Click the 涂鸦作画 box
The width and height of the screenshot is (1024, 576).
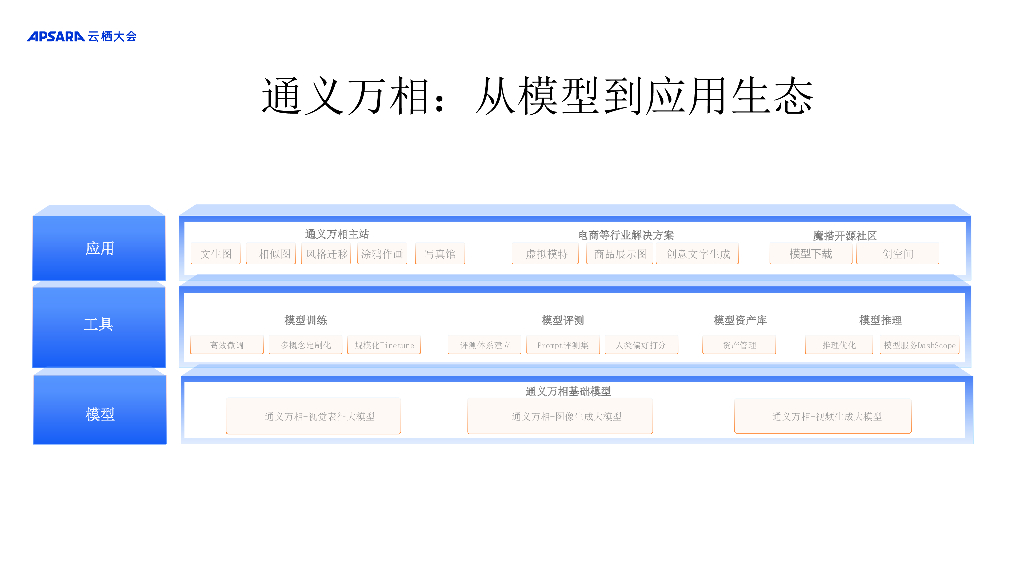pos(382,254)
